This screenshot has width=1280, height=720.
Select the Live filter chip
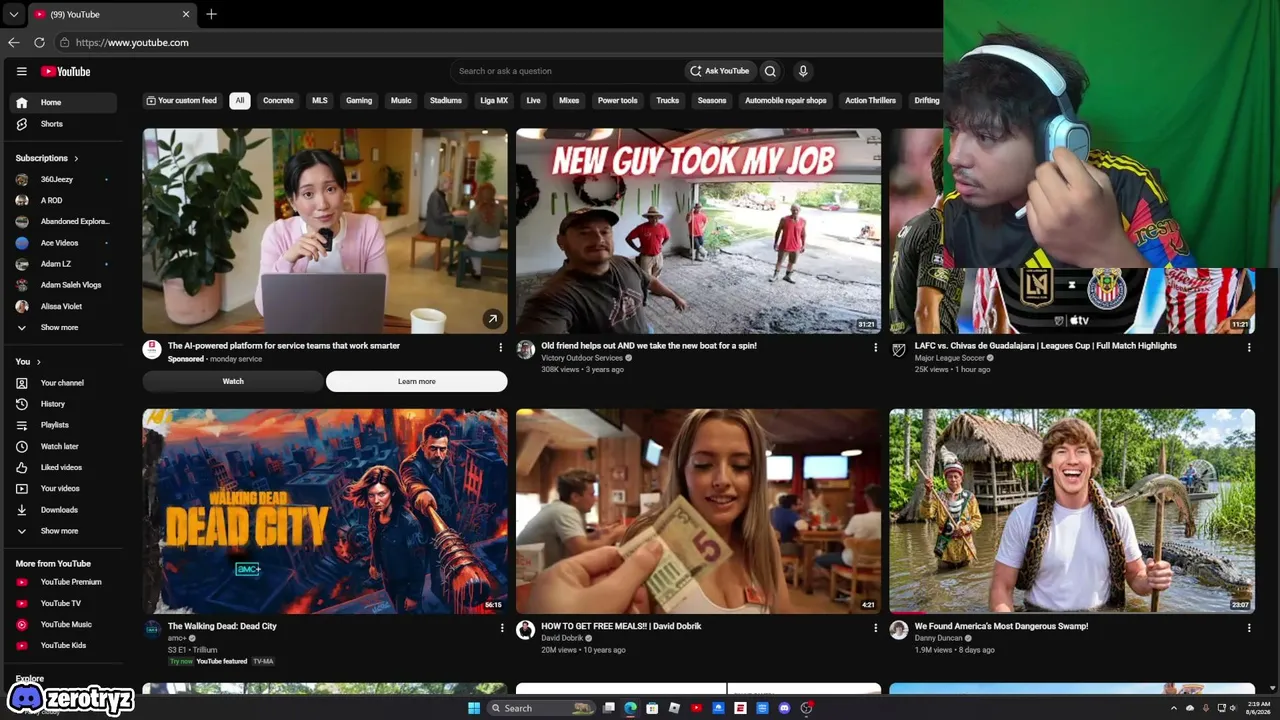[533, 101]
